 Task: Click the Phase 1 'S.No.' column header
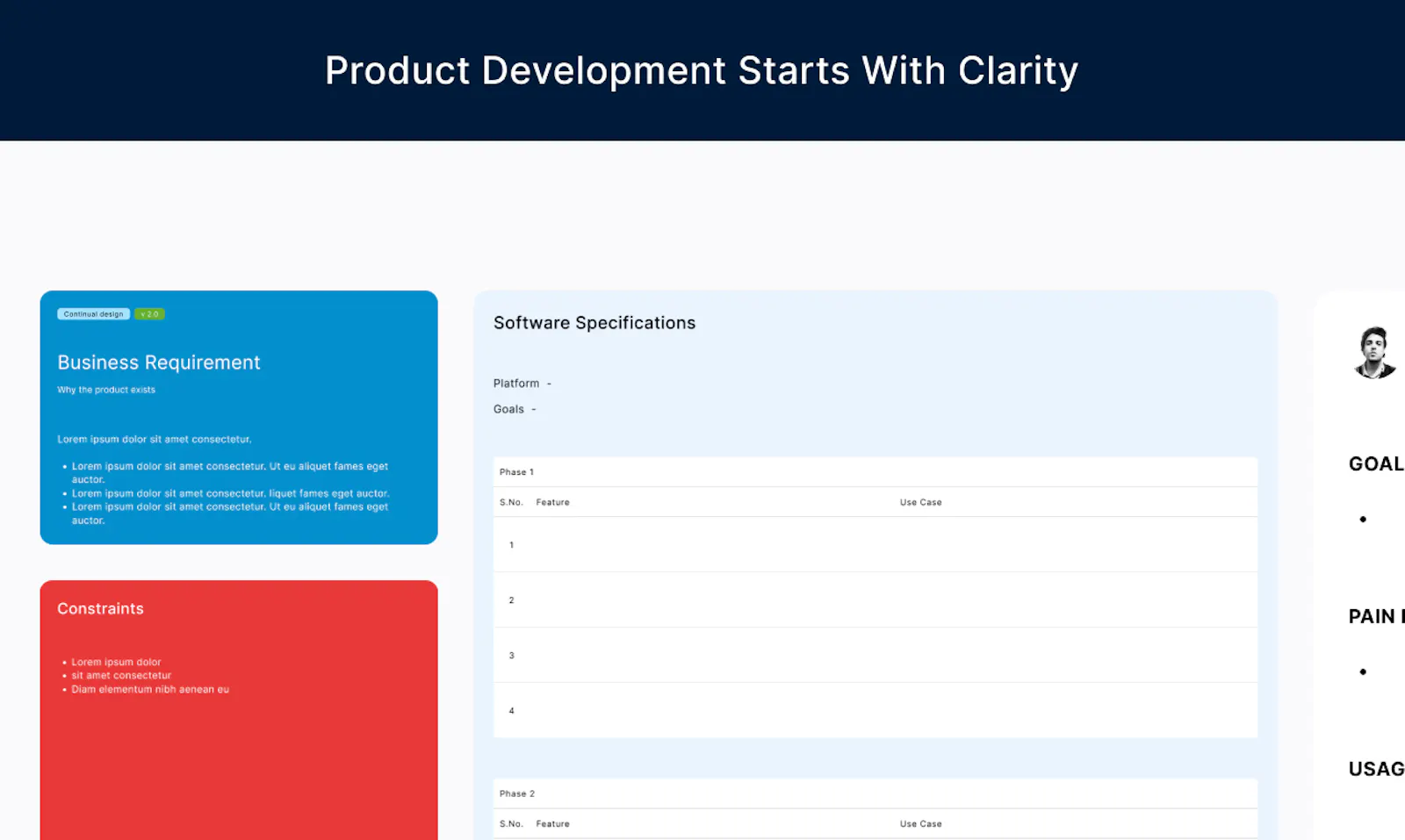511,502
